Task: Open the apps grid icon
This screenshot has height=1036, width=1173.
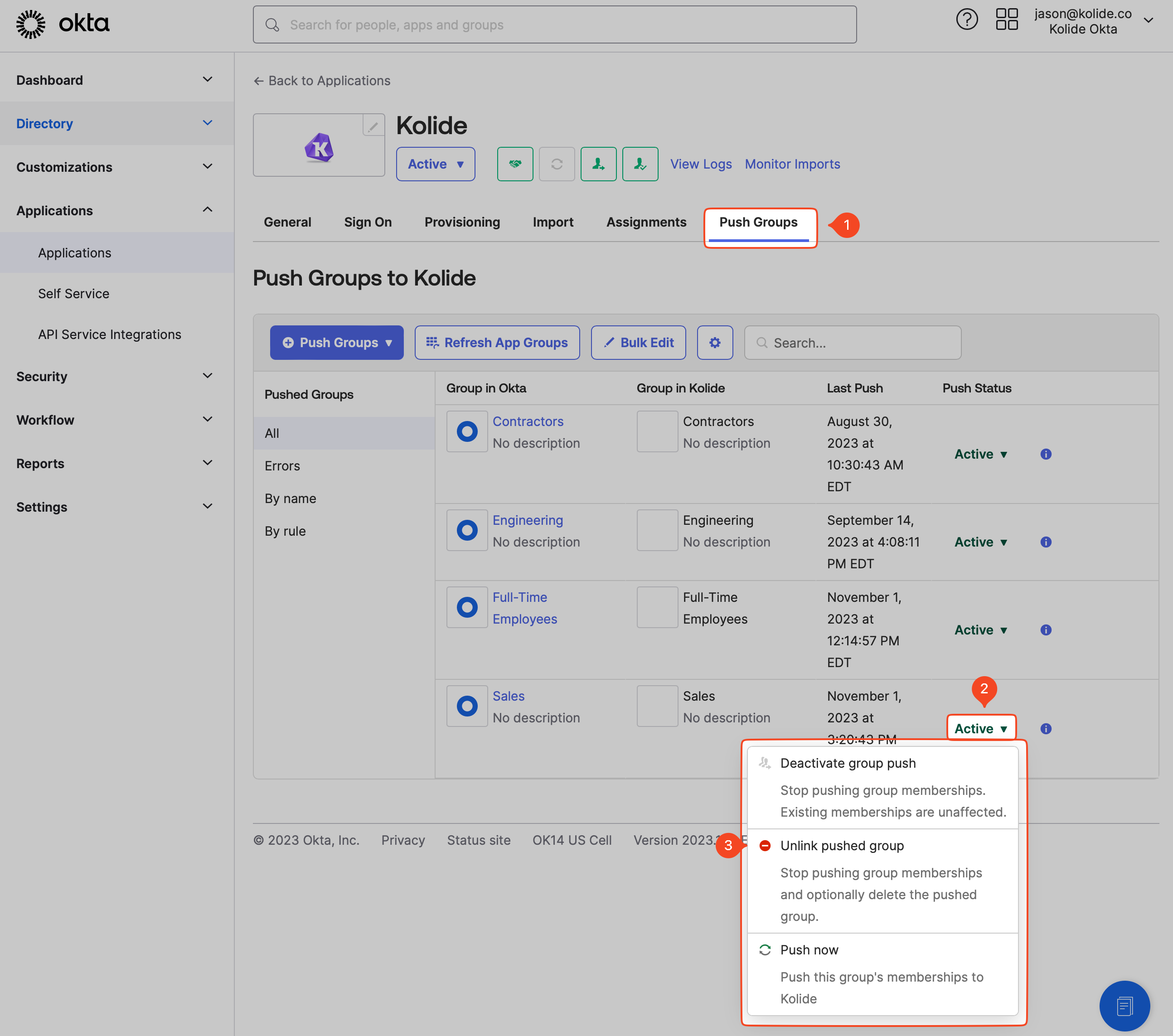Action: coord(1007,20)
